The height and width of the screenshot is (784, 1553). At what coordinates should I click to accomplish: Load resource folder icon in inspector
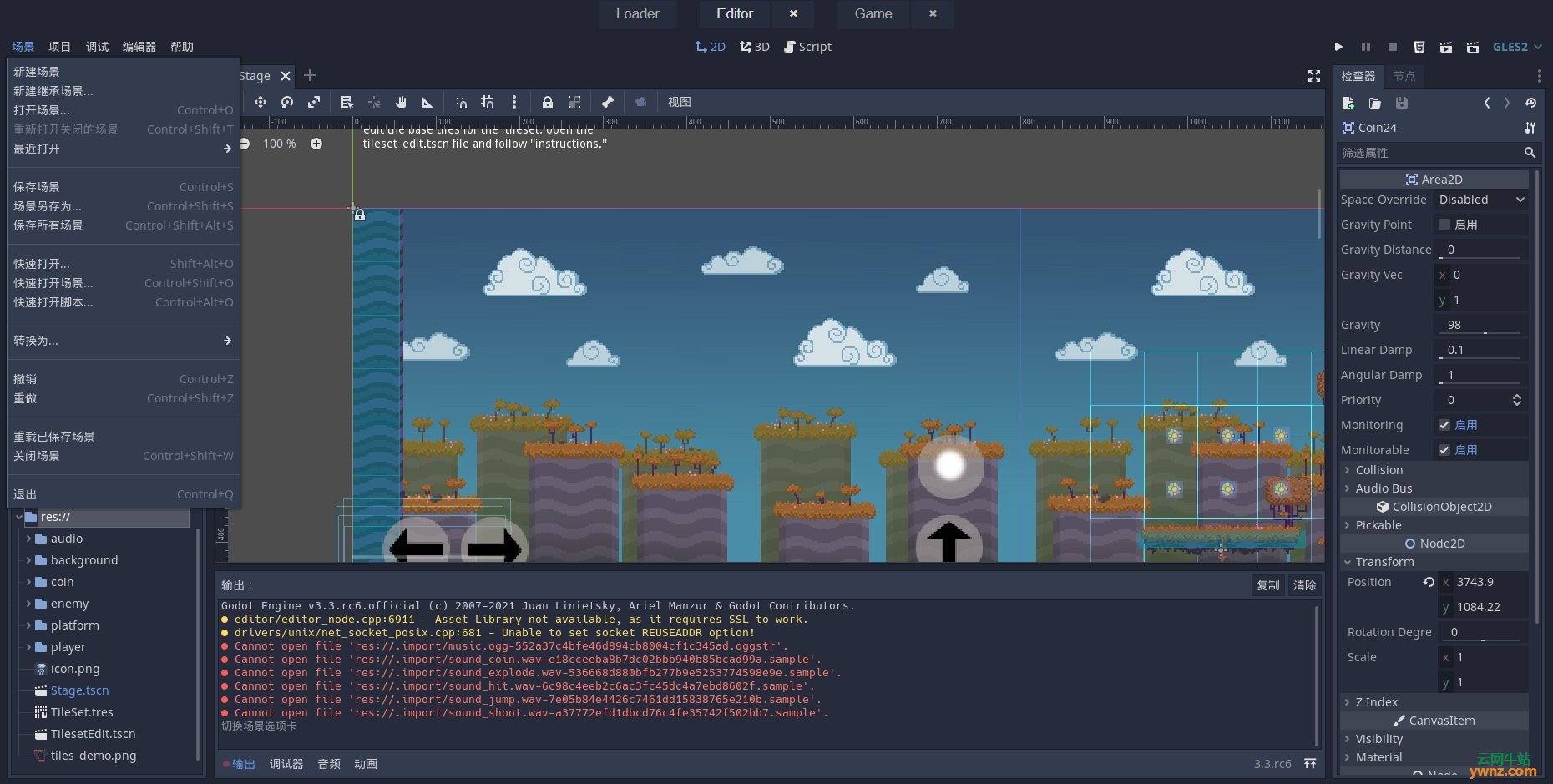point(1375,103)
